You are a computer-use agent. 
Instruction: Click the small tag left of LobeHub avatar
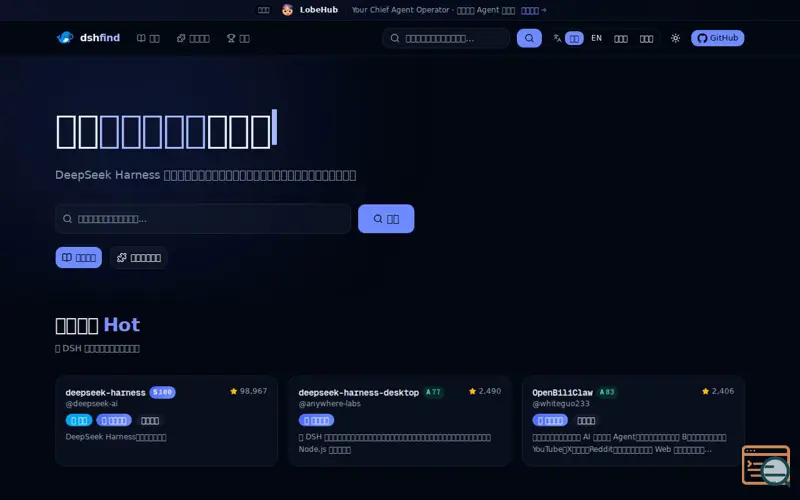(x=263, y=10)
